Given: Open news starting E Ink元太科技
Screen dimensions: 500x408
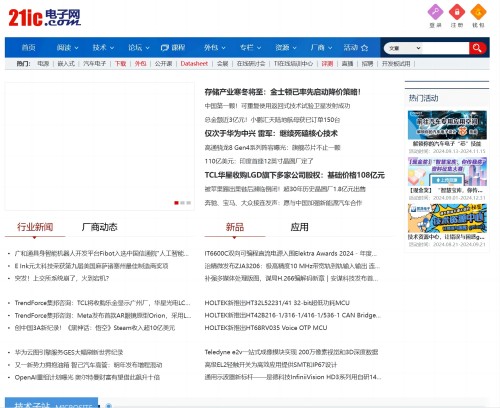Looking at the screenshot, I should tap(91, 266).
